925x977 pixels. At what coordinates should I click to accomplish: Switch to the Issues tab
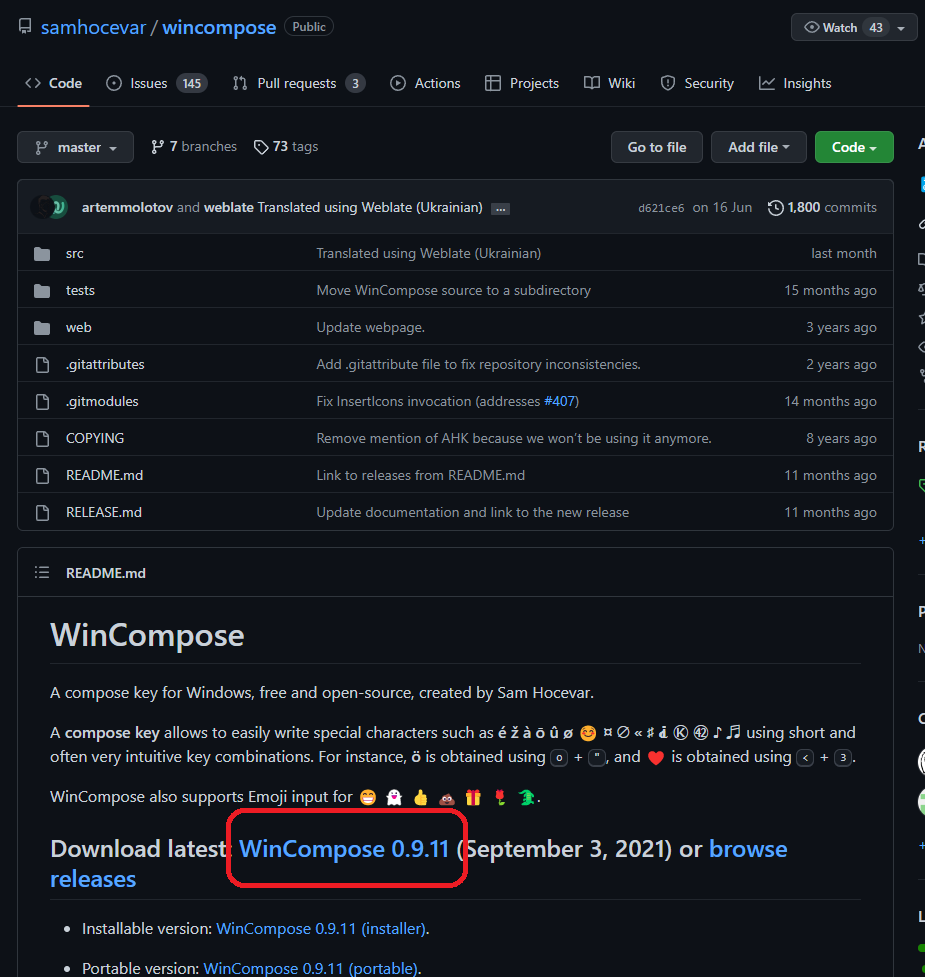click(156, 83)
